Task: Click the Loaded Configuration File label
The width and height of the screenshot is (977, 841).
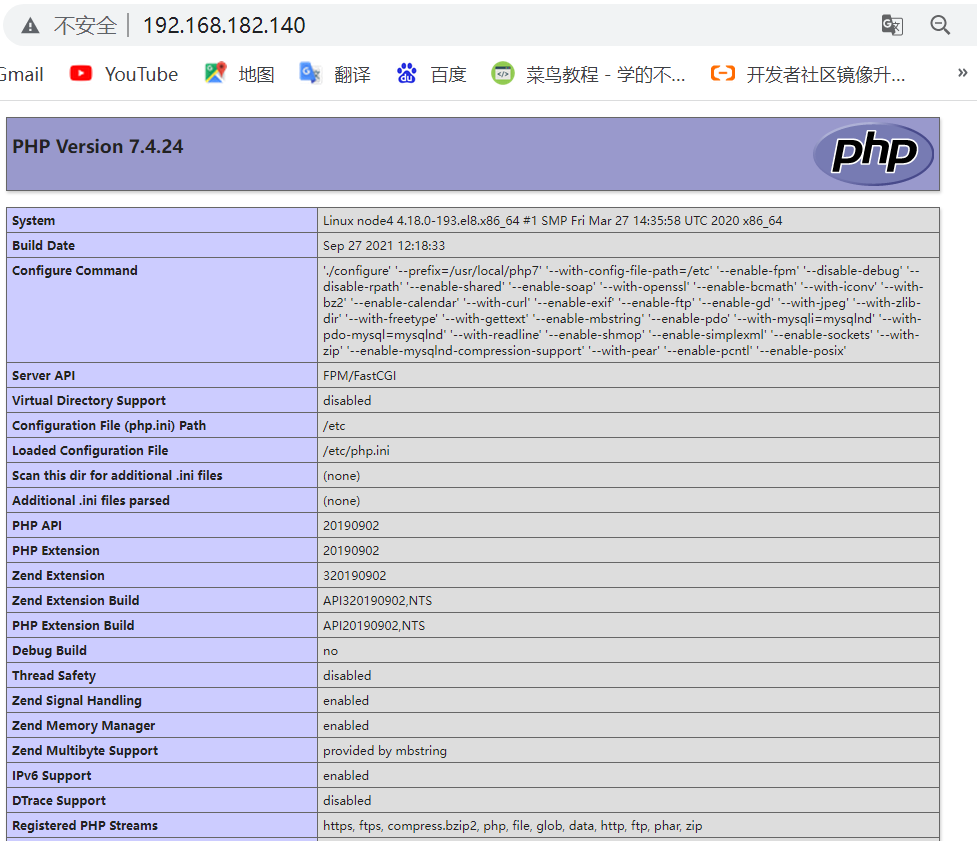Action: (90, 450)
